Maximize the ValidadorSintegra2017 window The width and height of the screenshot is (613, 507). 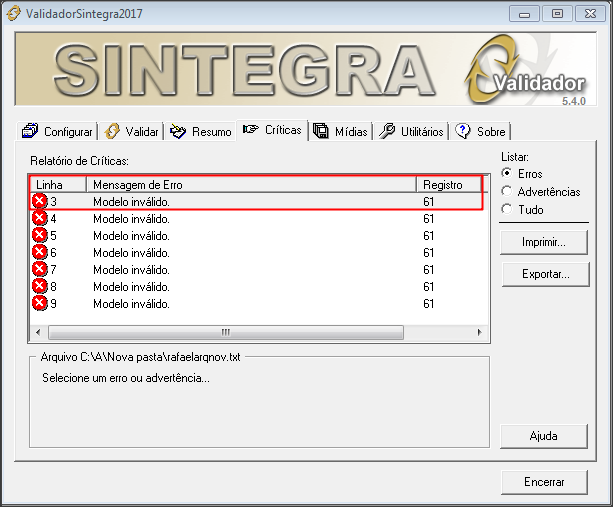point(557,14)
